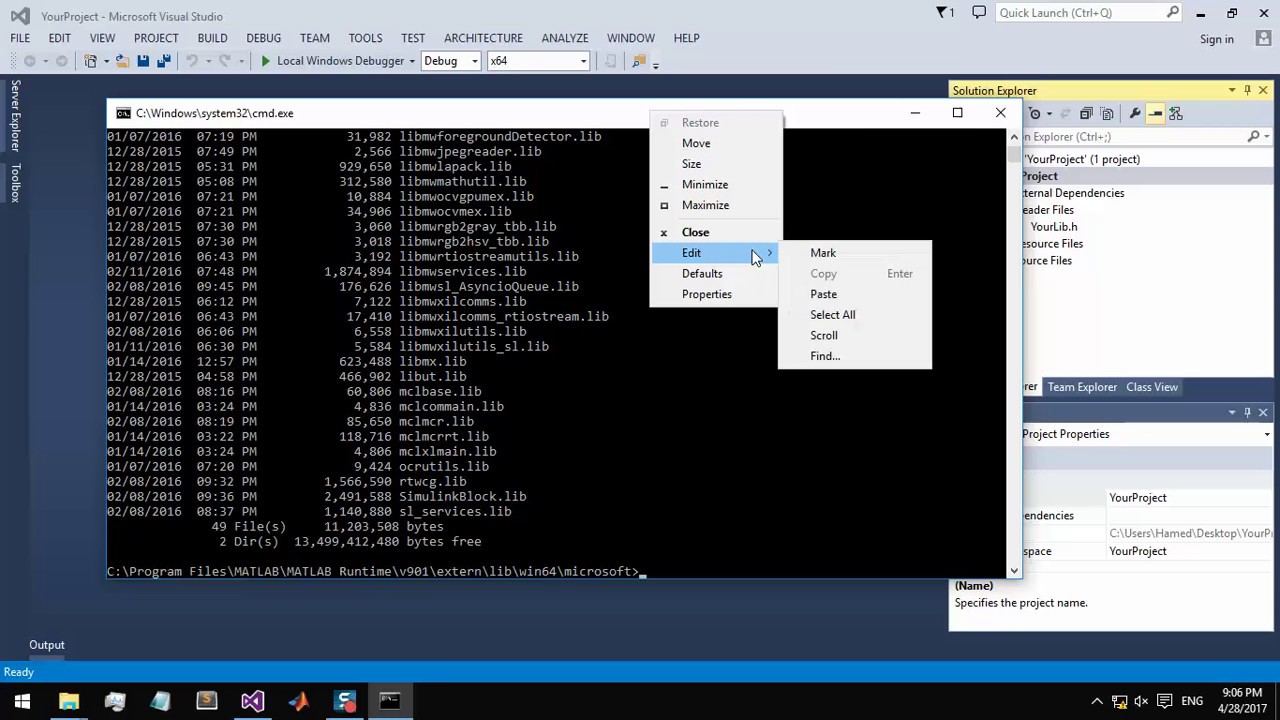Open the x64 platform dropdown

[538, 61]
